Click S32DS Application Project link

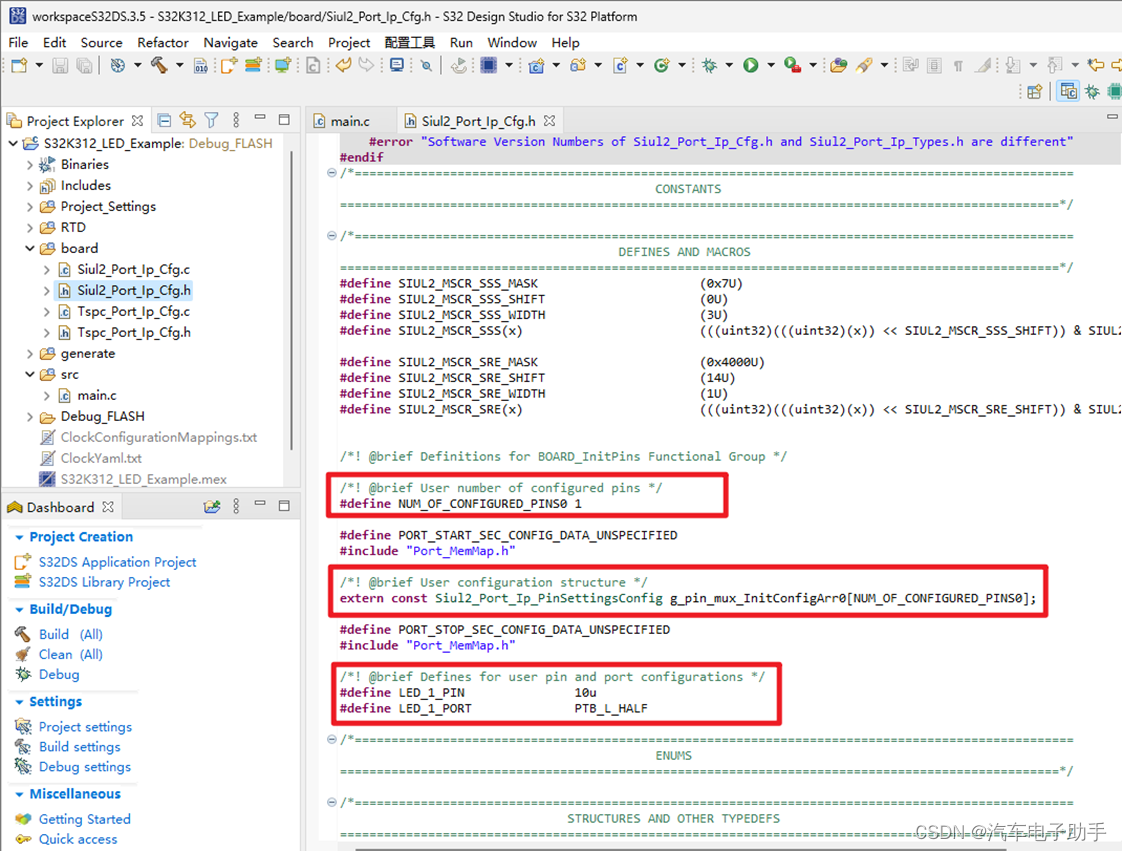click(117, 563)
